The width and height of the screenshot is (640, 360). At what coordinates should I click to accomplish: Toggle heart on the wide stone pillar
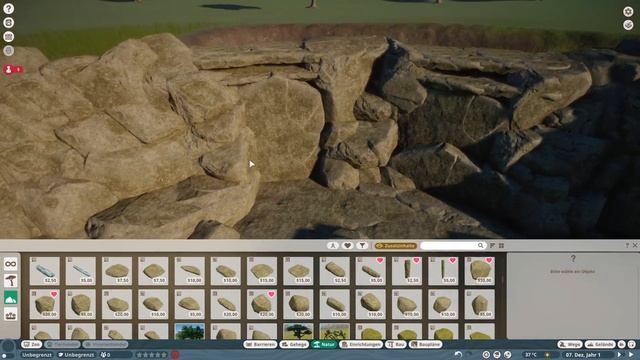click(x=416, y=260)
